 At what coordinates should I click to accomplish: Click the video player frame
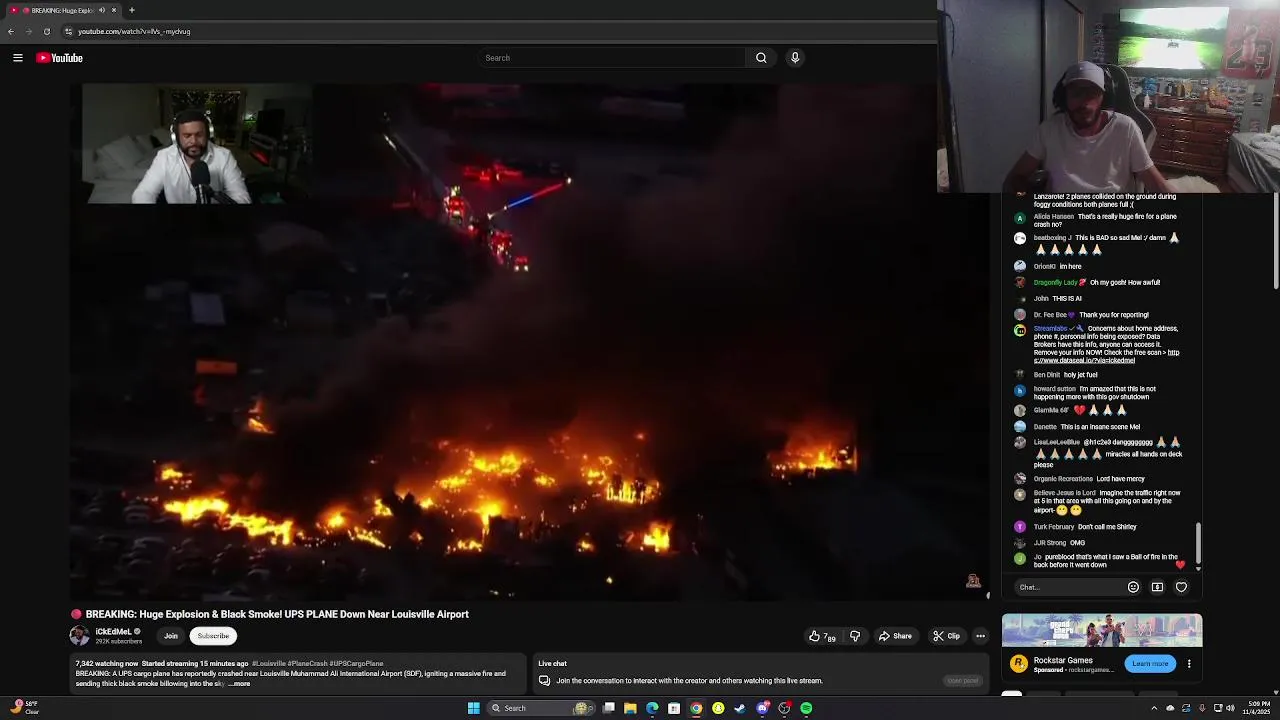529,341
